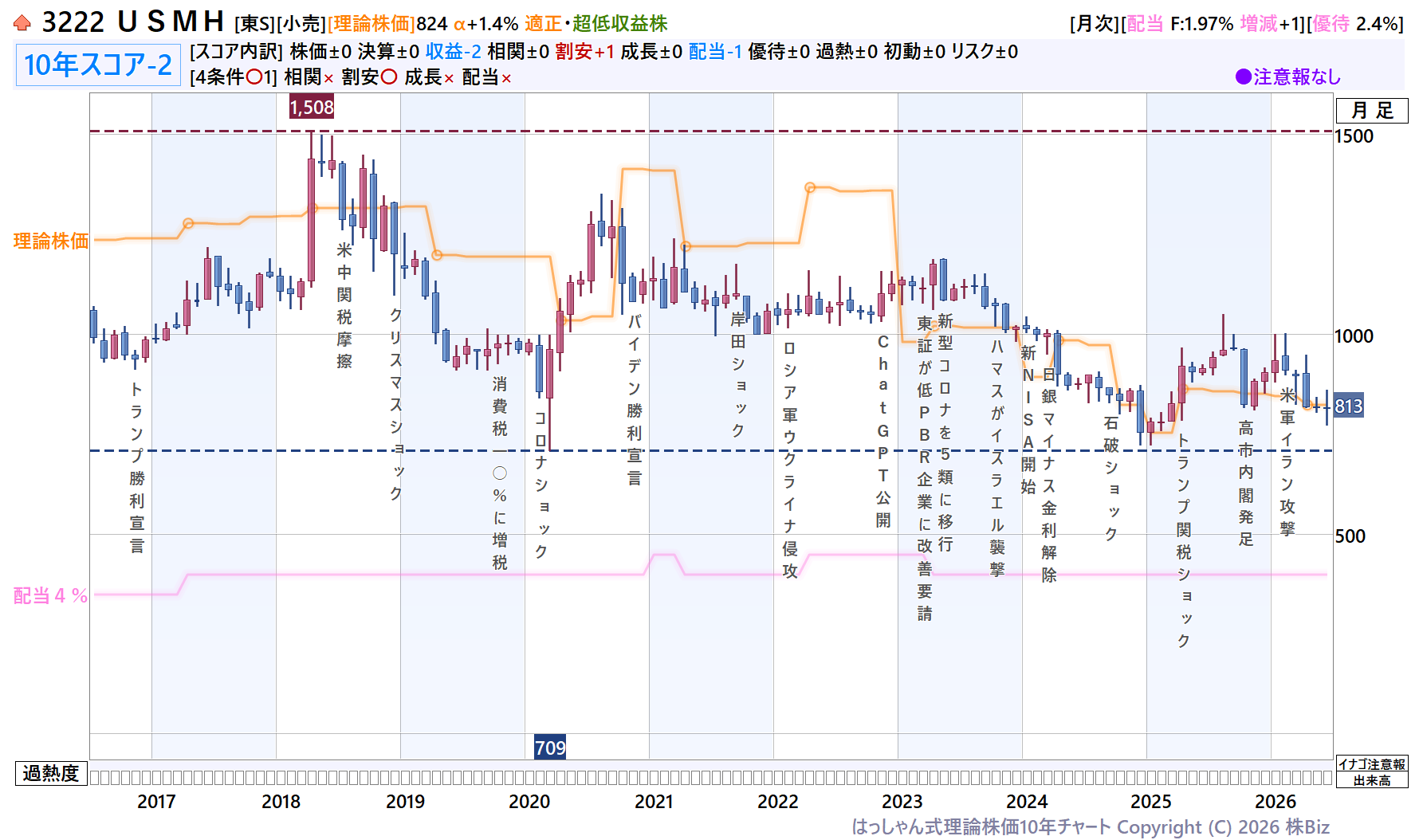This screenshot has width=1419, height=840.
Task: Click the 出来高 label
Action: (x=1372, y=780)
